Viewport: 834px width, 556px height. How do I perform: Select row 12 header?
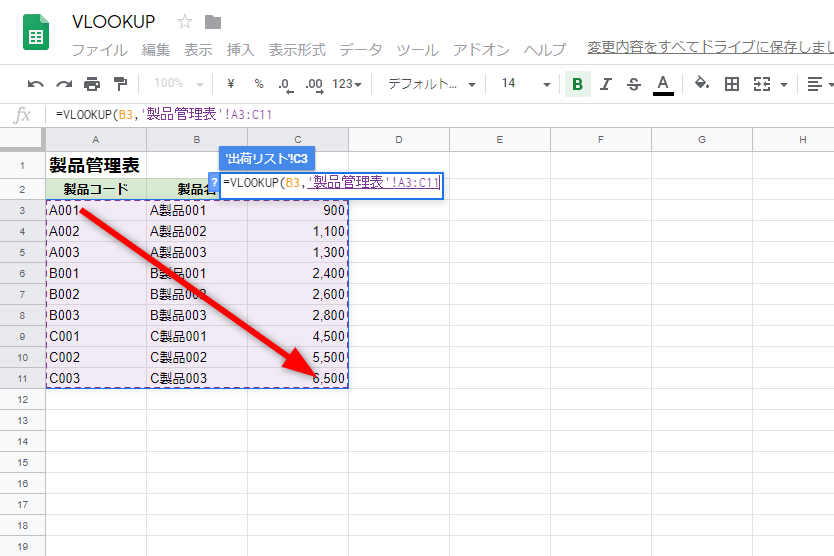(x=22, y=400)
